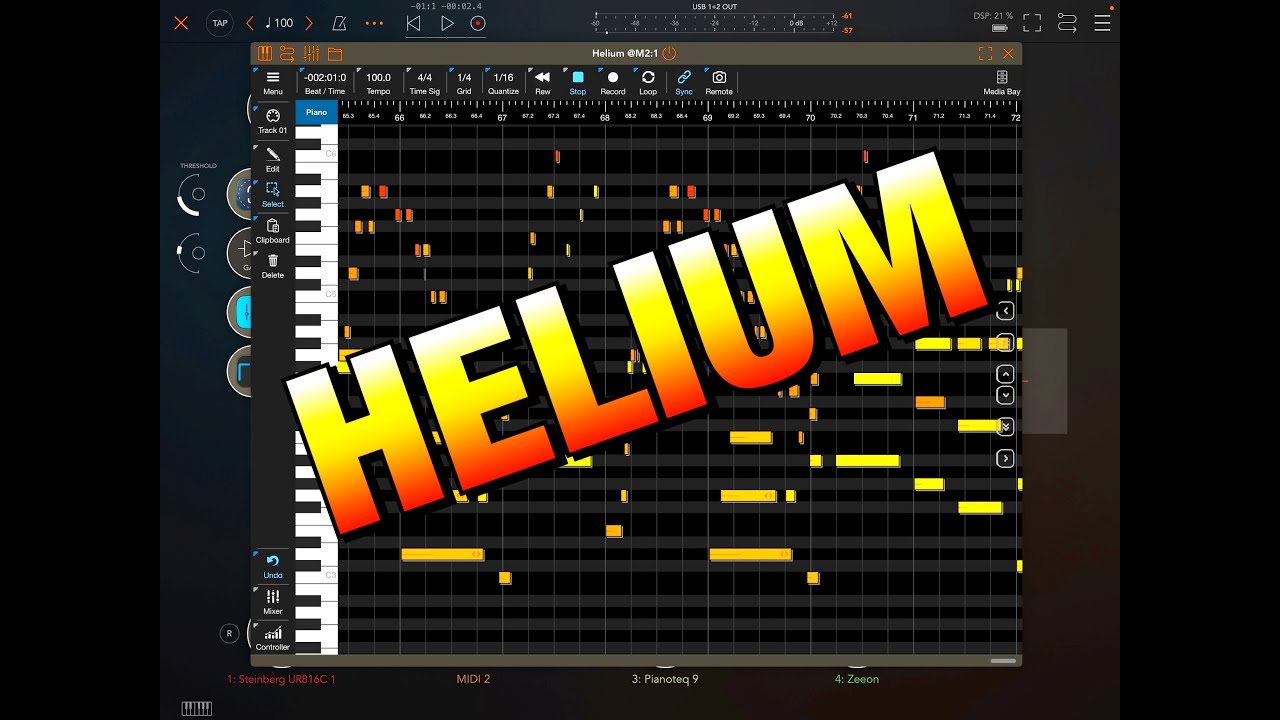Tap the TAP tempo button
Image resolution: width=1280 pixels, height=720 pixels.
coord(219,23)
